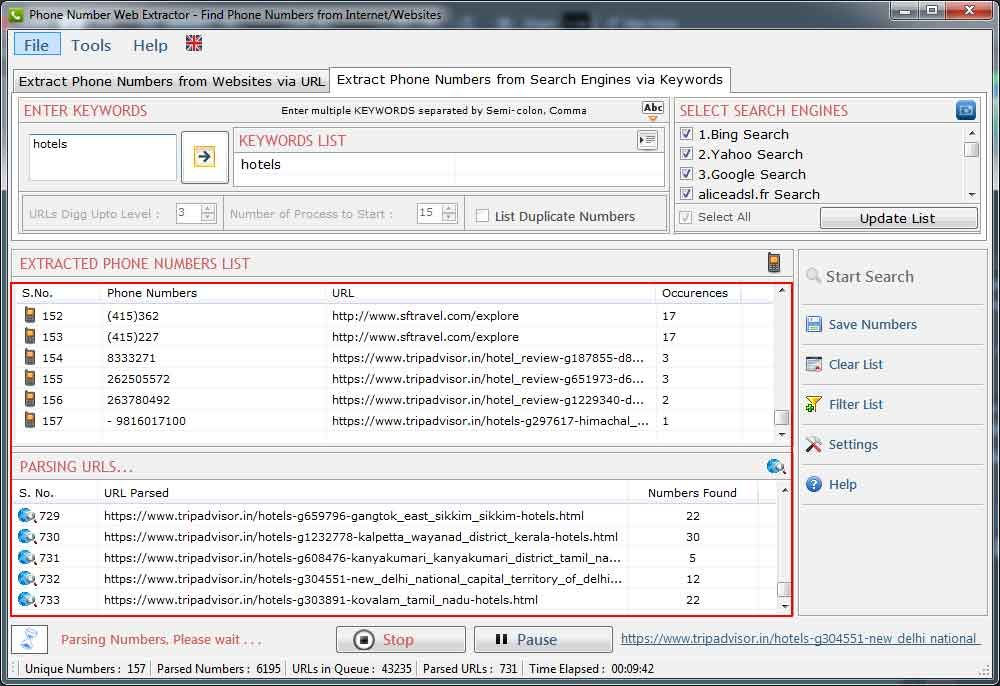Click the app phone icon in title bar
This screenshot has width=1000, height=686.
tap(15, 14)
